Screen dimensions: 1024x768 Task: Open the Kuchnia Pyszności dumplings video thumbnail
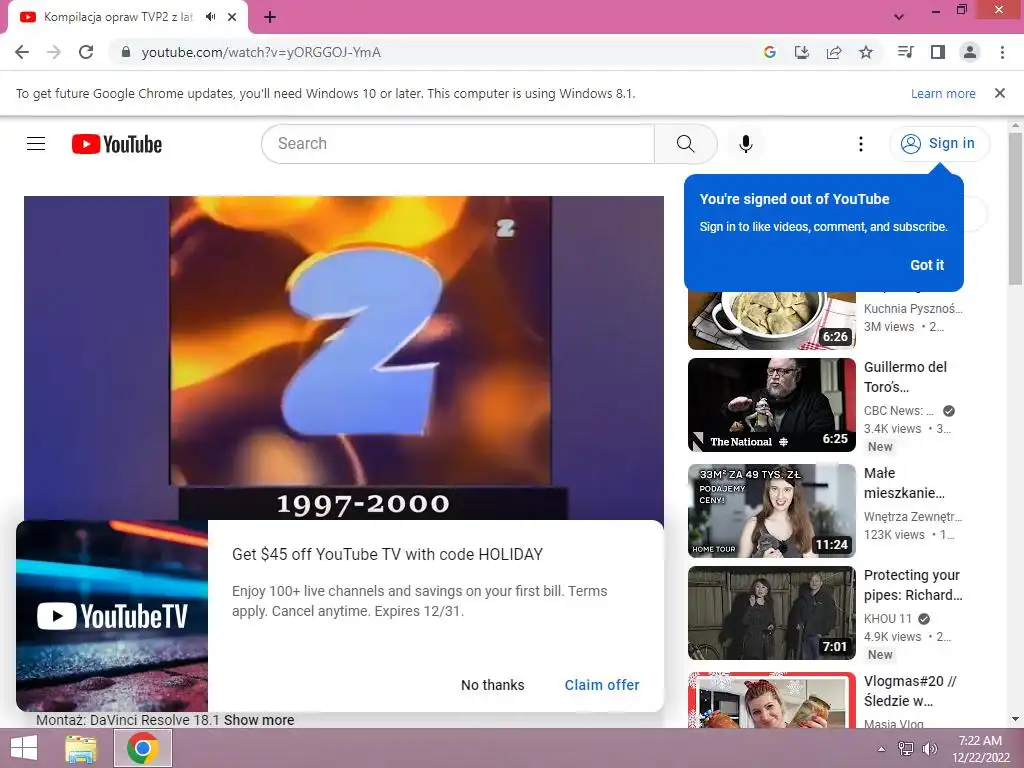pyautogui.click(x=772, y=321)
